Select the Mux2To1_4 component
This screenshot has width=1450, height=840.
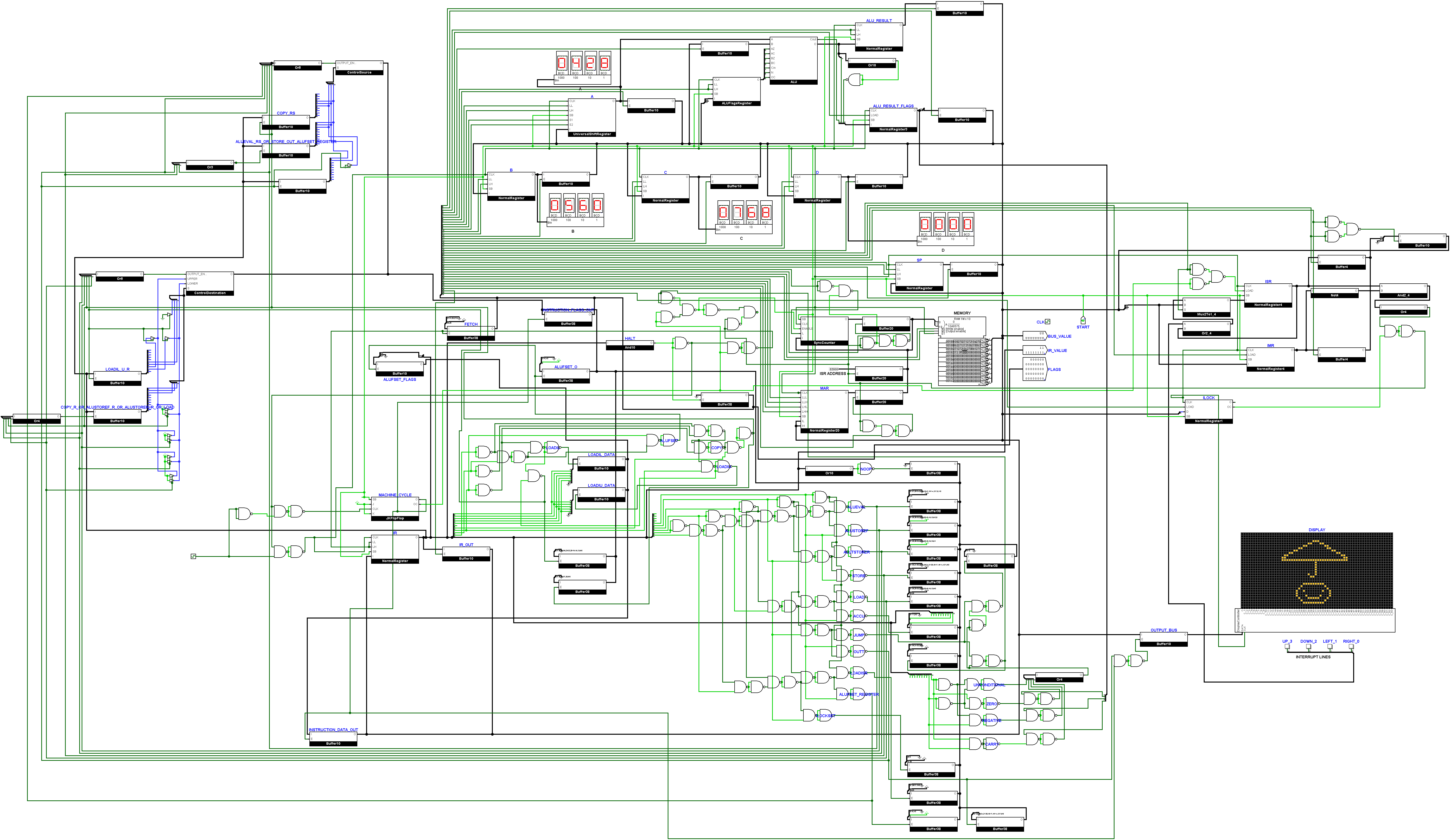pos(1206,307)
